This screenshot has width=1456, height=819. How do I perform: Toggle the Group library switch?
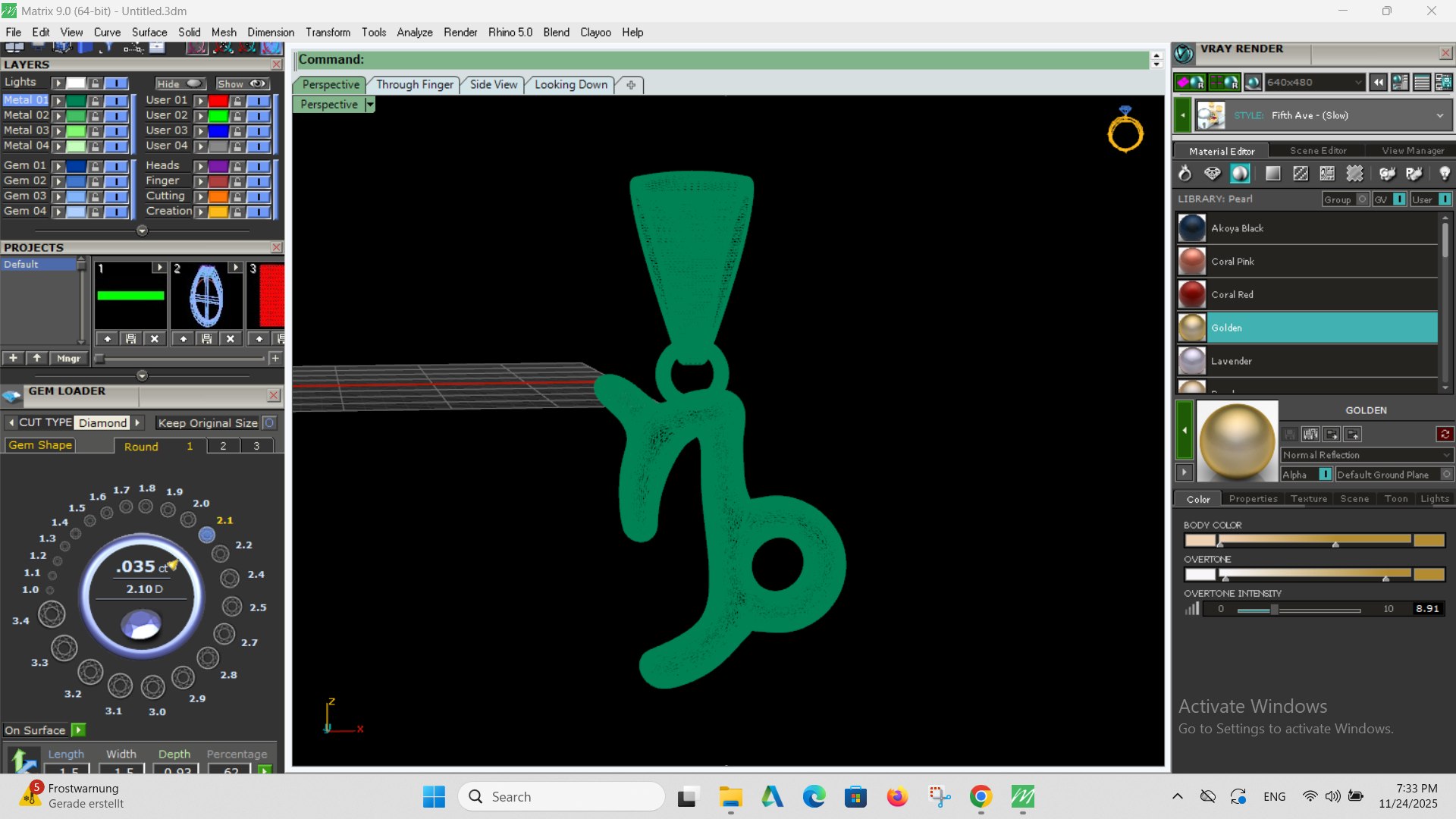pyautogui.click(x=1362, y=199)
